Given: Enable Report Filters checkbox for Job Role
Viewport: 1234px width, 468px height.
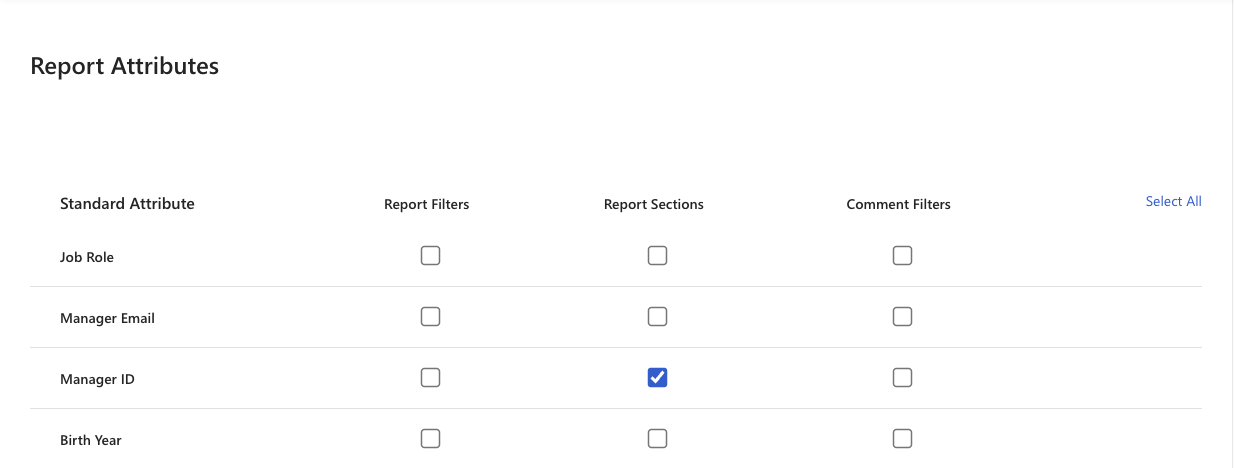Looking at the screenshot, I should click(x=430, y=255).
